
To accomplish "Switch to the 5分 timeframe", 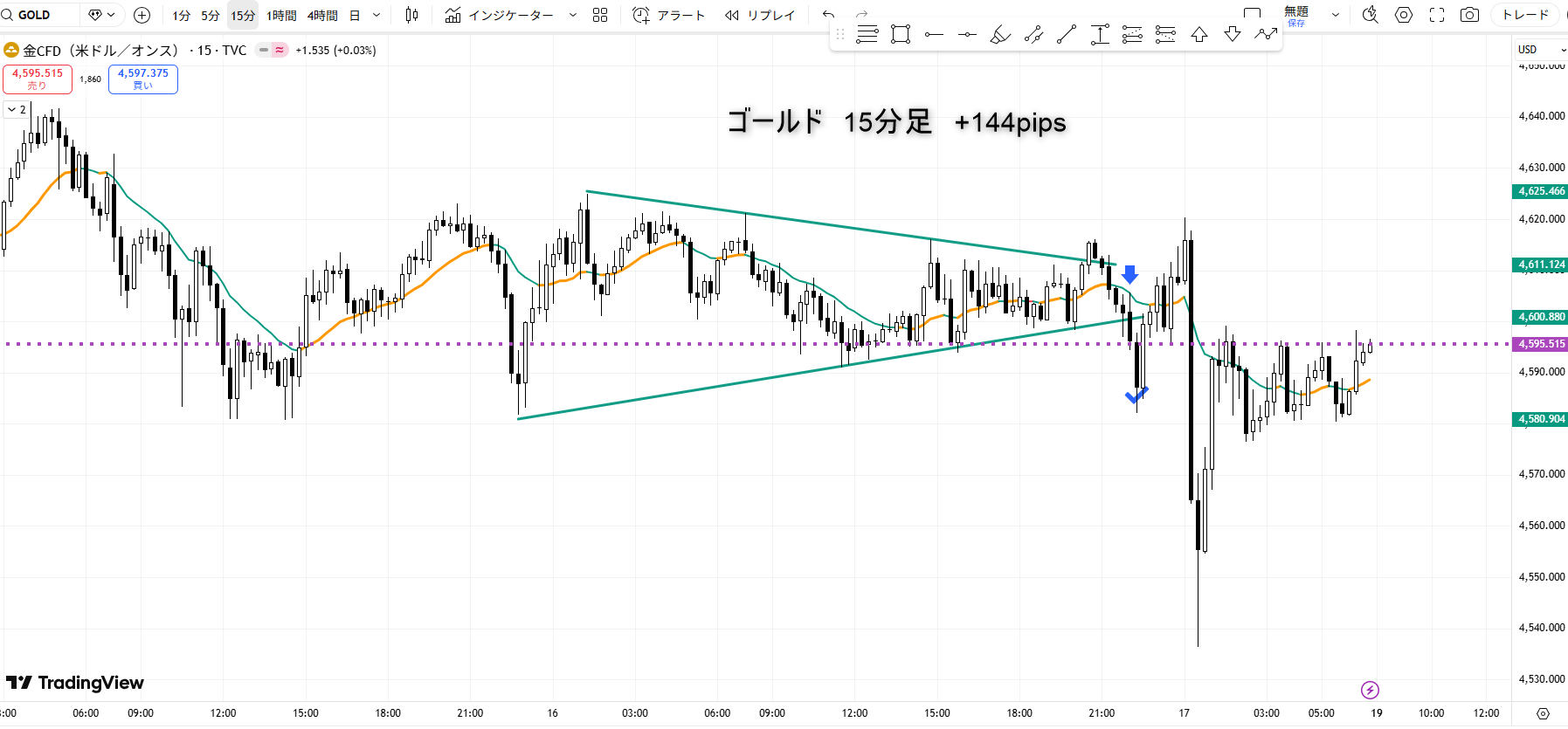I will pyautogui.click(x=210, y=15).
